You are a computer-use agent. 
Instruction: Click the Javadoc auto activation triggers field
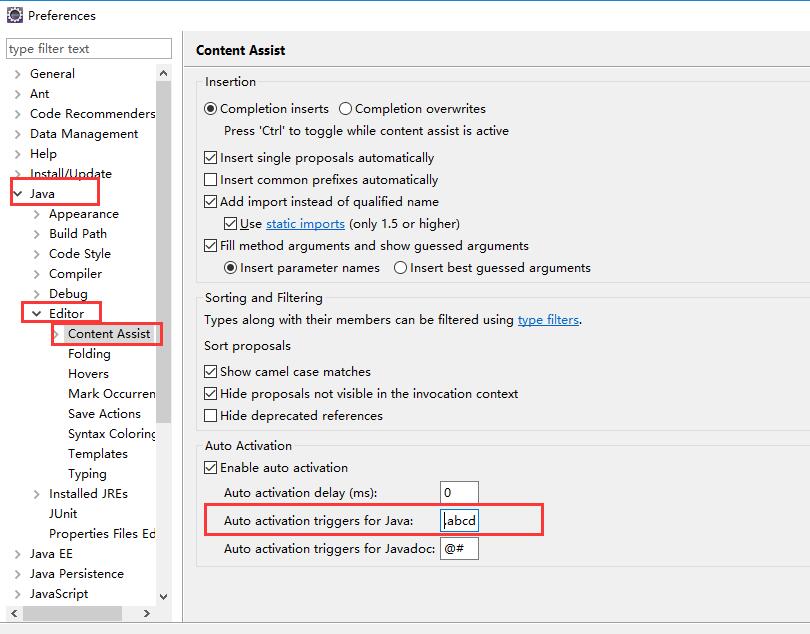[x=459, y=548]
